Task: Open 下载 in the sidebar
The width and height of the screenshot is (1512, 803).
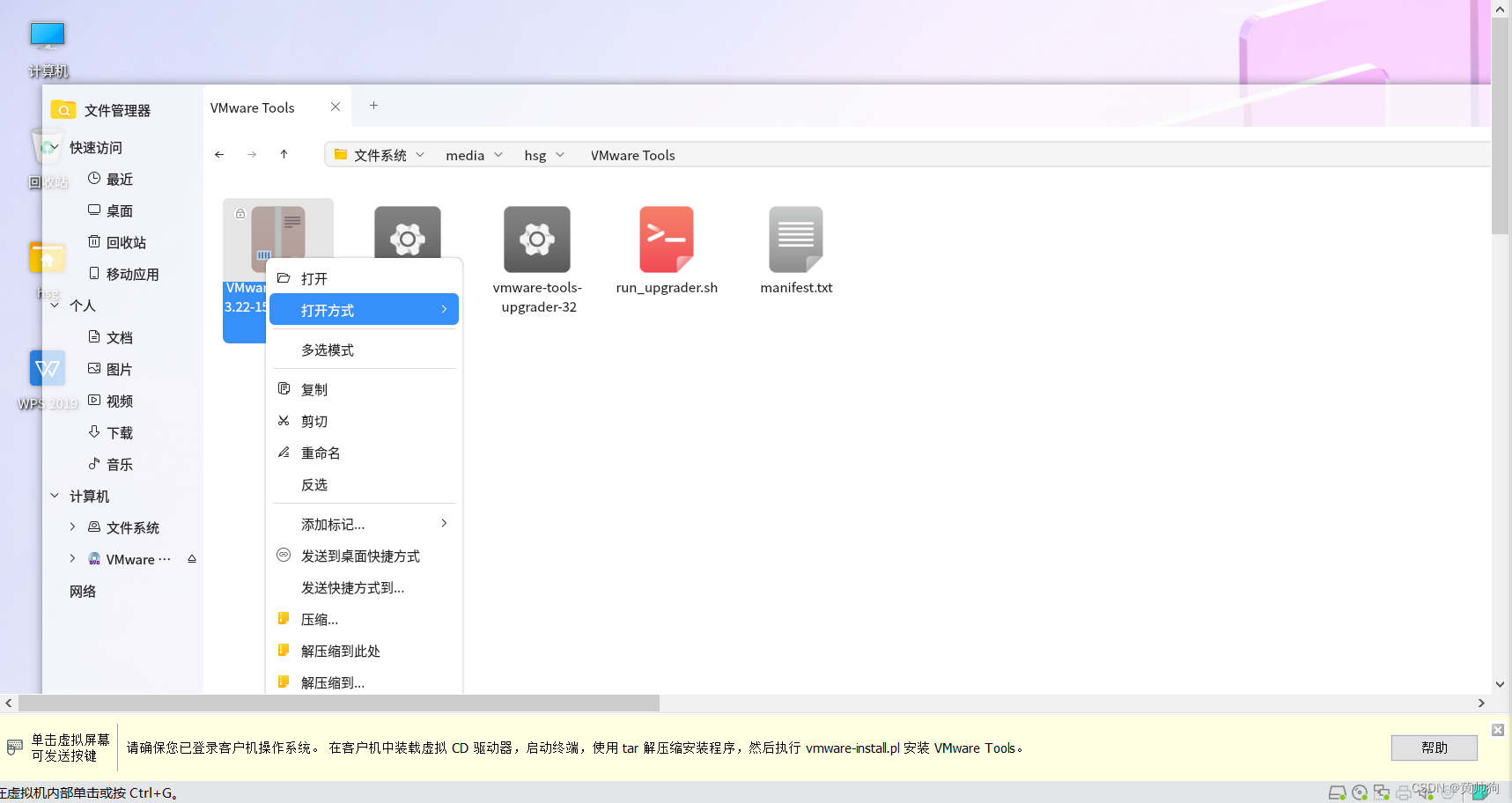Action: click(111, 432)
